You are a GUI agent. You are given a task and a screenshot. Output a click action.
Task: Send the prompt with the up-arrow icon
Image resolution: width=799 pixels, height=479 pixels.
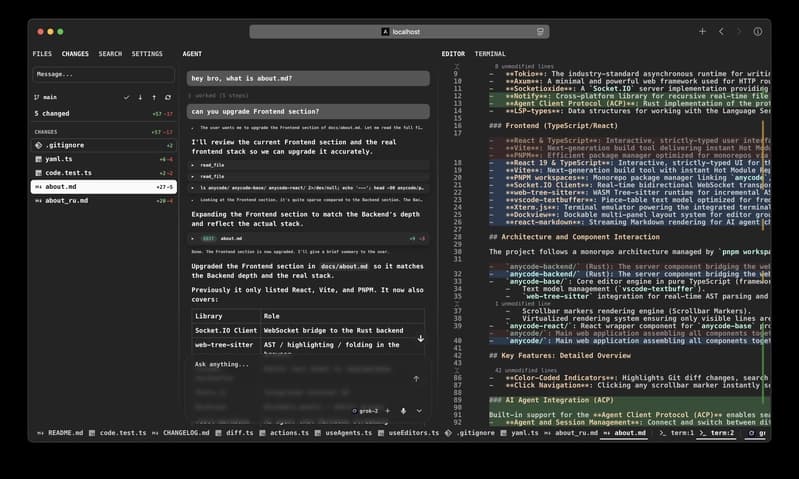[x=416, y=379]
